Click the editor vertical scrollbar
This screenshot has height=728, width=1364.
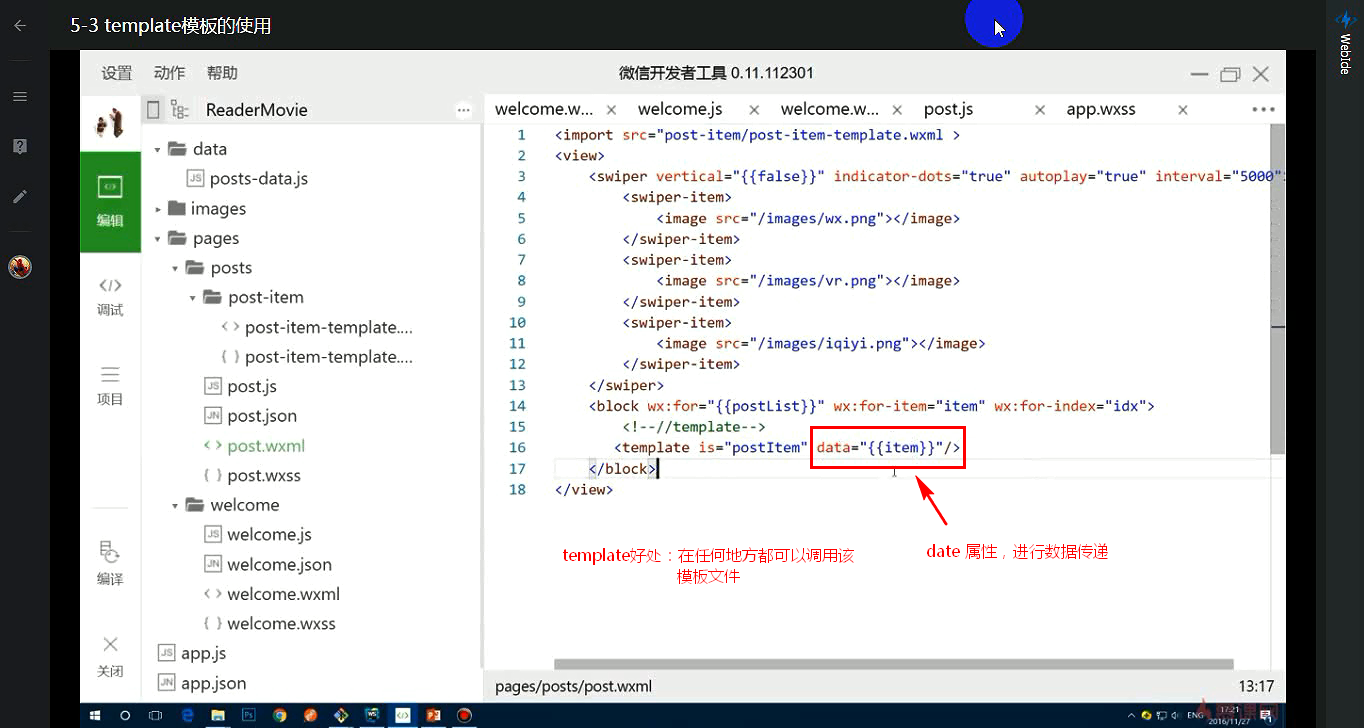coord(1277,287)
